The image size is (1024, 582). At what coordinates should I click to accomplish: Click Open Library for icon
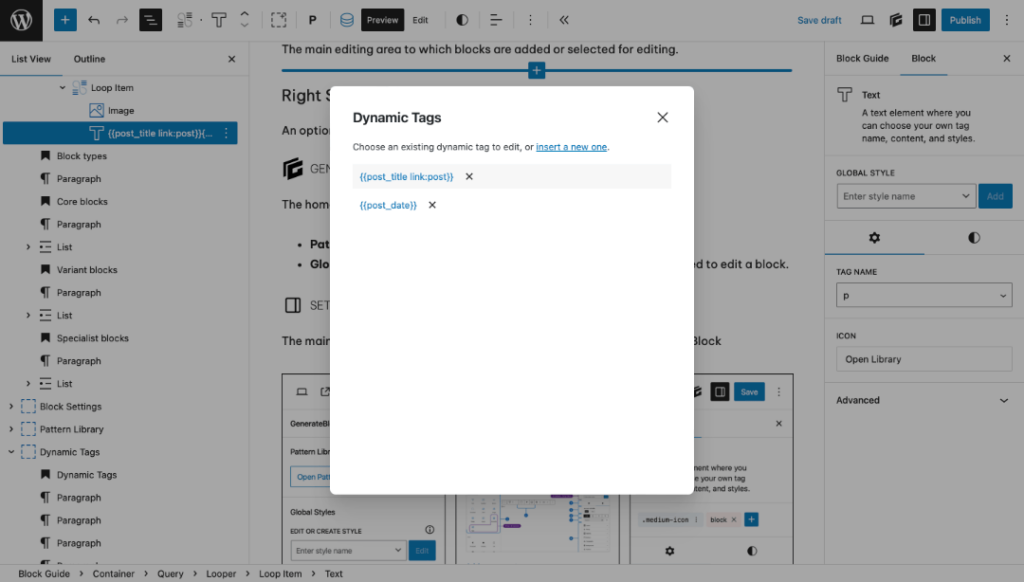tap(924, 359)
